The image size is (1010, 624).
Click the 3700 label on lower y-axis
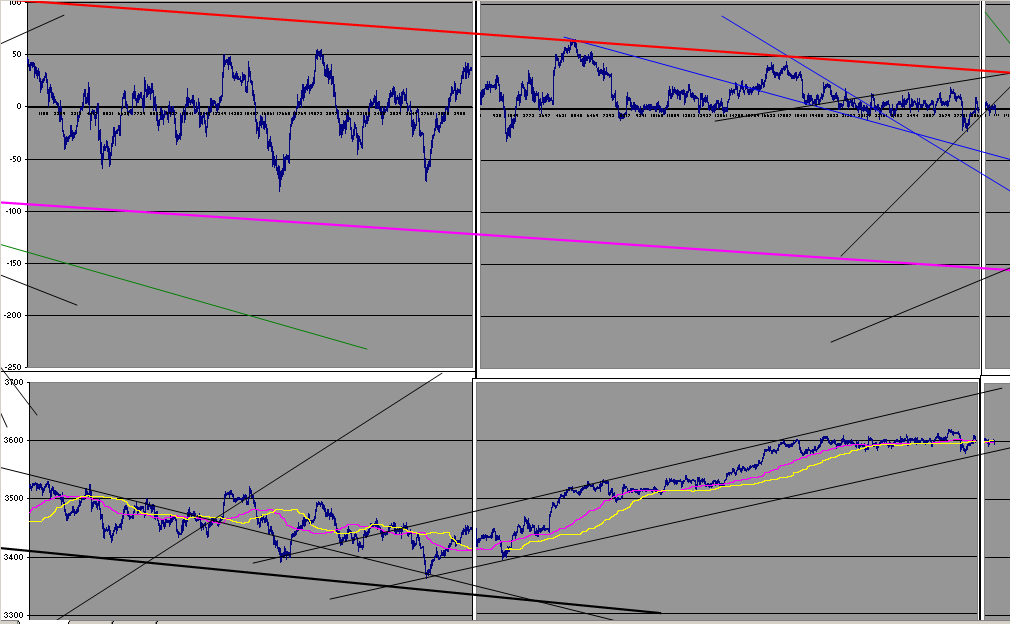(x=14, y=382)
